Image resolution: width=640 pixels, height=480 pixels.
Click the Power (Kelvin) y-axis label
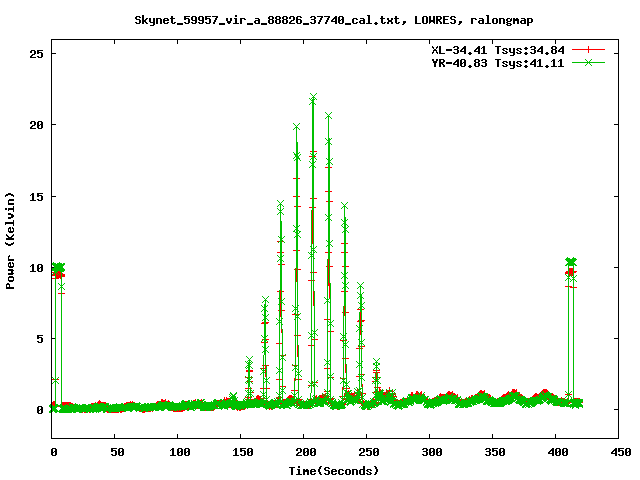point(10,241)
